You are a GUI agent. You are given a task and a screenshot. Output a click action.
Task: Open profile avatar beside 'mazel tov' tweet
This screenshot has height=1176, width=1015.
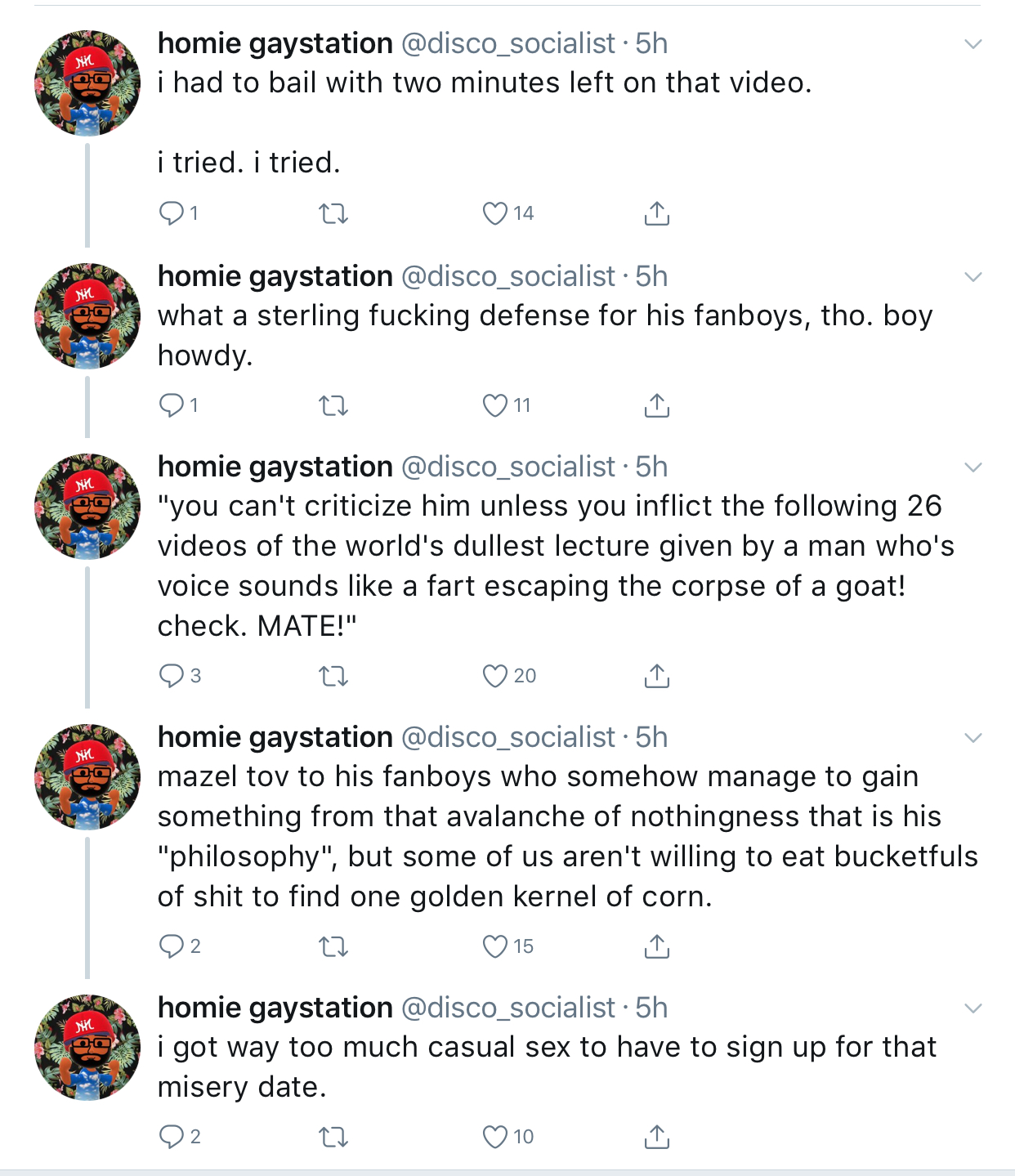coord(87,777)
